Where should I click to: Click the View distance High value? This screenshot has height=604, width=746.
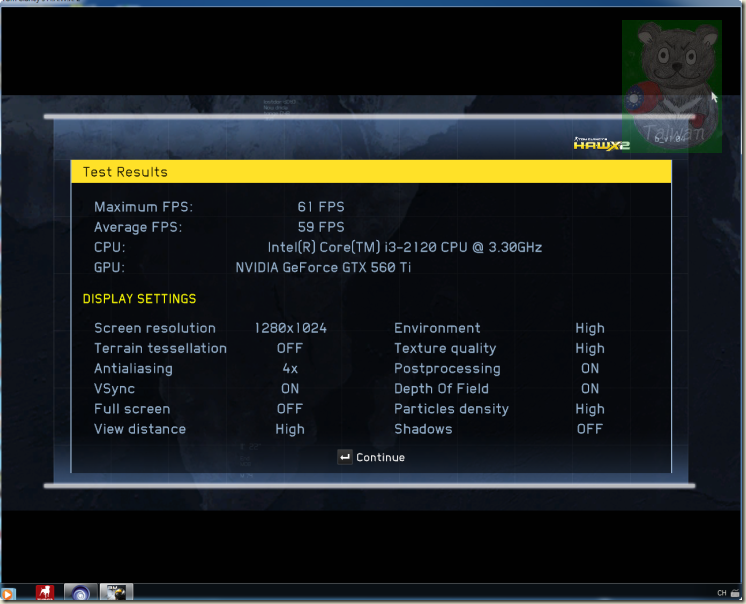point(290,429)
